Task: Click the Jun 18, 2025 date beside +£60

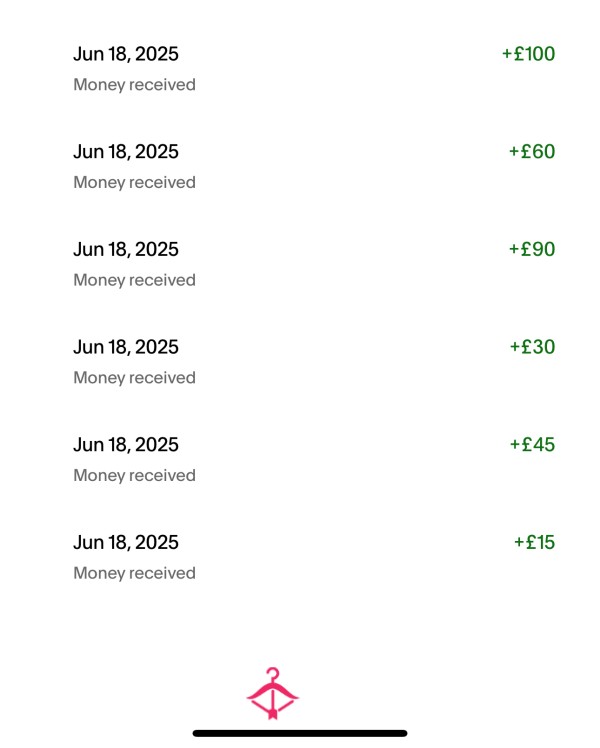Action: (126, 152)
